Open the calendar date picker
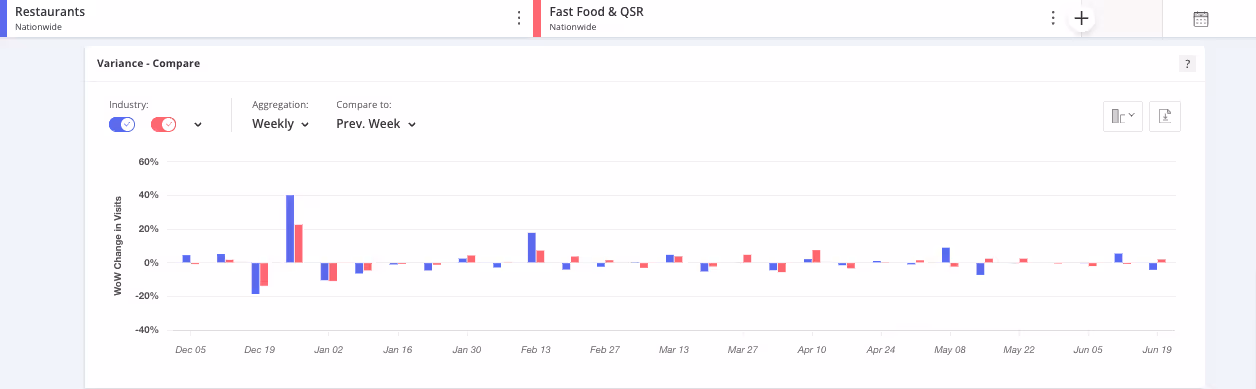1256x389 pixels. 1202,19
